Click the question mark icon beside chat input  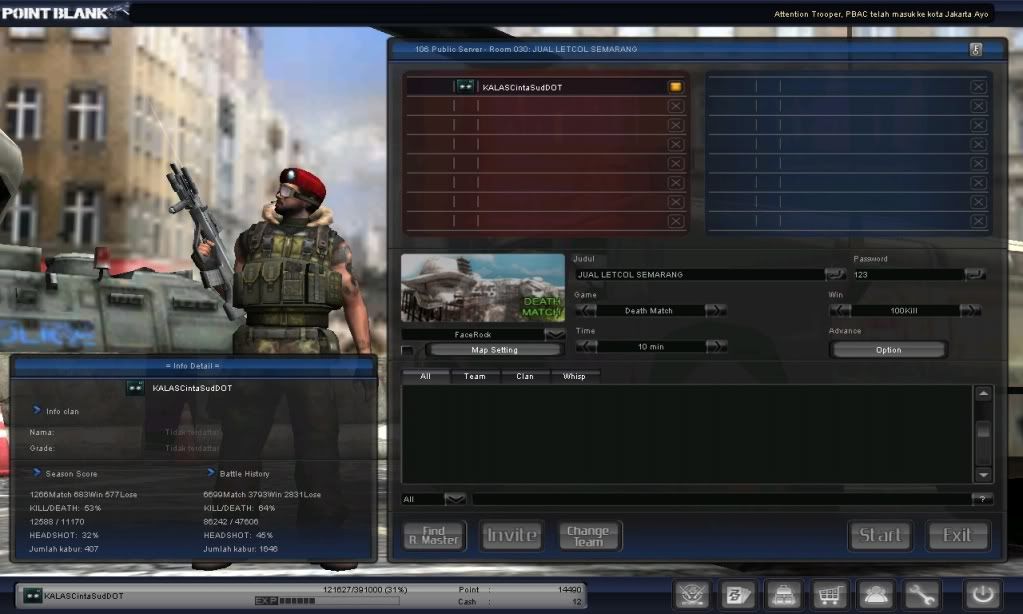(982, 499)
